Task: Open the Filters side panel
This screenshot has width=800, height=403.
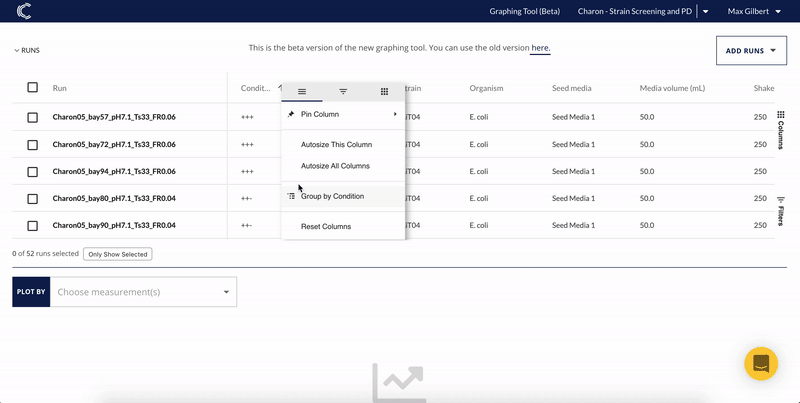Action: pos(780,211)
